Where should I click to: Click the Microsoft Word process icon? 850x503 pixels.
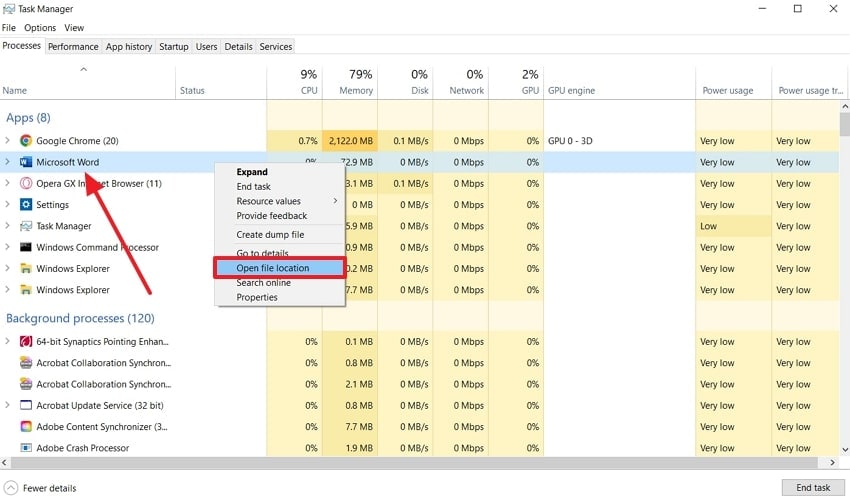[x=26, y=162]
